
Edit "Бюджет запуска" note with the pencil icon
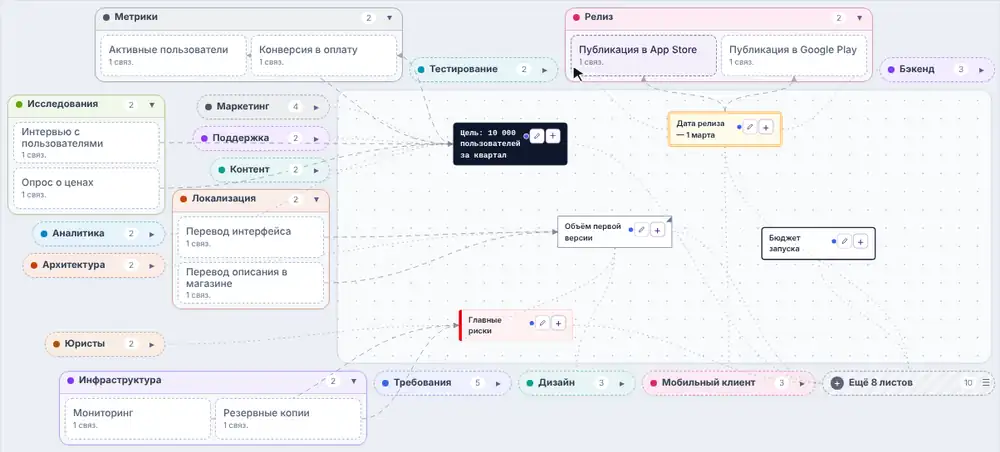tap(844, 242)
